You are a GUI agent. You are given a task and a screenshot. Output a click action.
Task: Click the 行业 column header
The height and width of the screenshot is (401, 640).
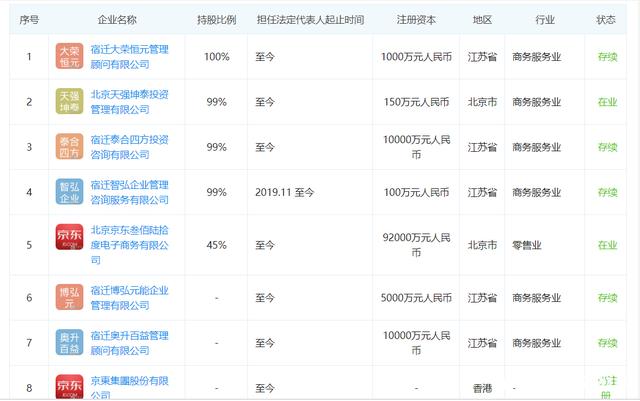[x=545, y=20]
